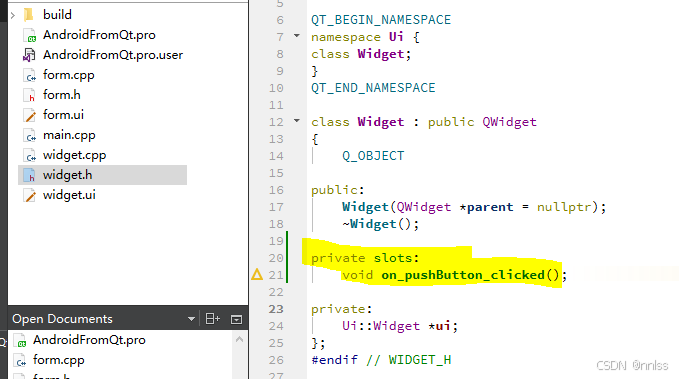The width and height of the screenshot is (679, 379).
Task: Click QT_BEGIN_NAMESPACE on line 6
Action: tap(381, 20)
